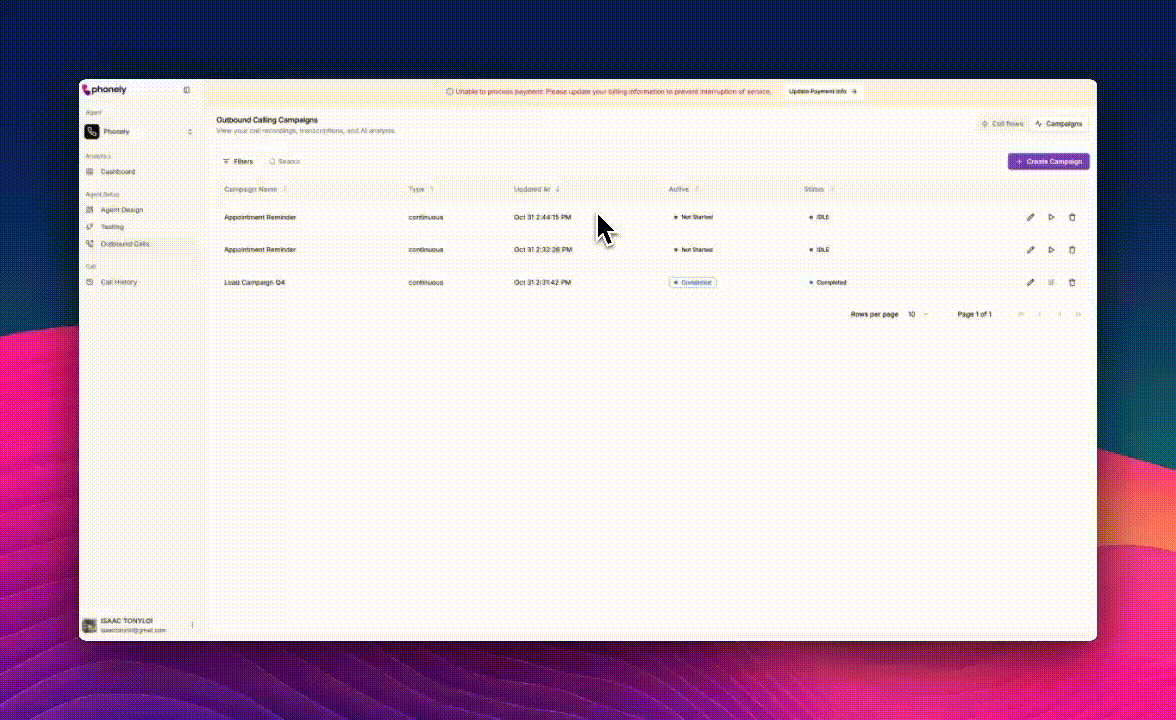Open the Rows per page dropdown
1176x720 pixels.
(x=918, y=314)
